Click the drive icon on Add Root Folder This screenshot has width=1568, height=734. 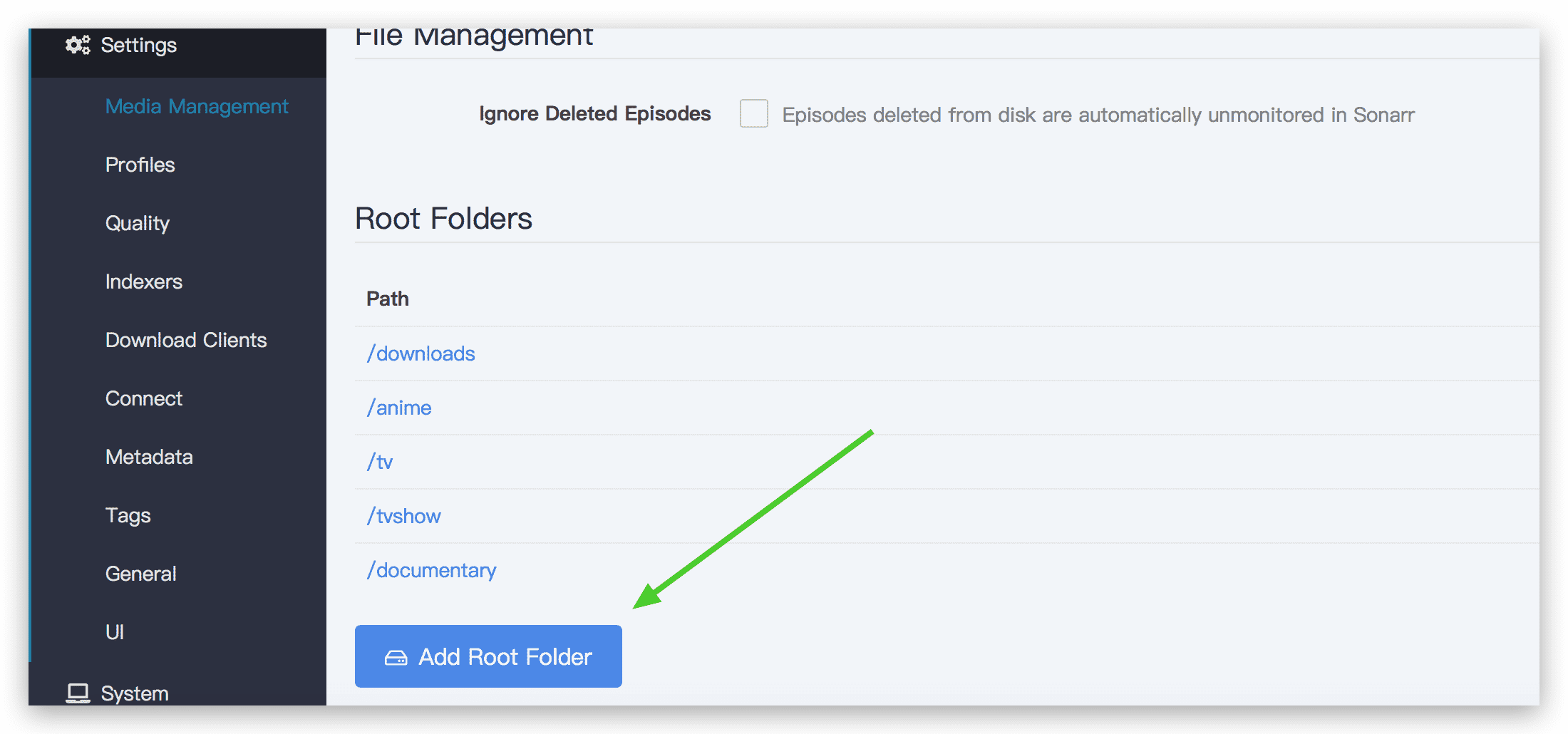(396, 657)
